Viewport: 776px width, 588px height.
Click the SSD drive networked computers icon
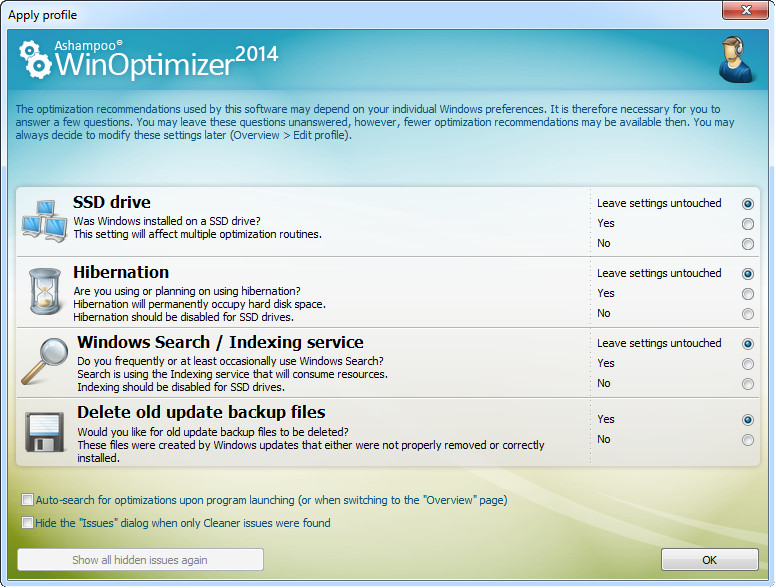click(x=44, y=221)
